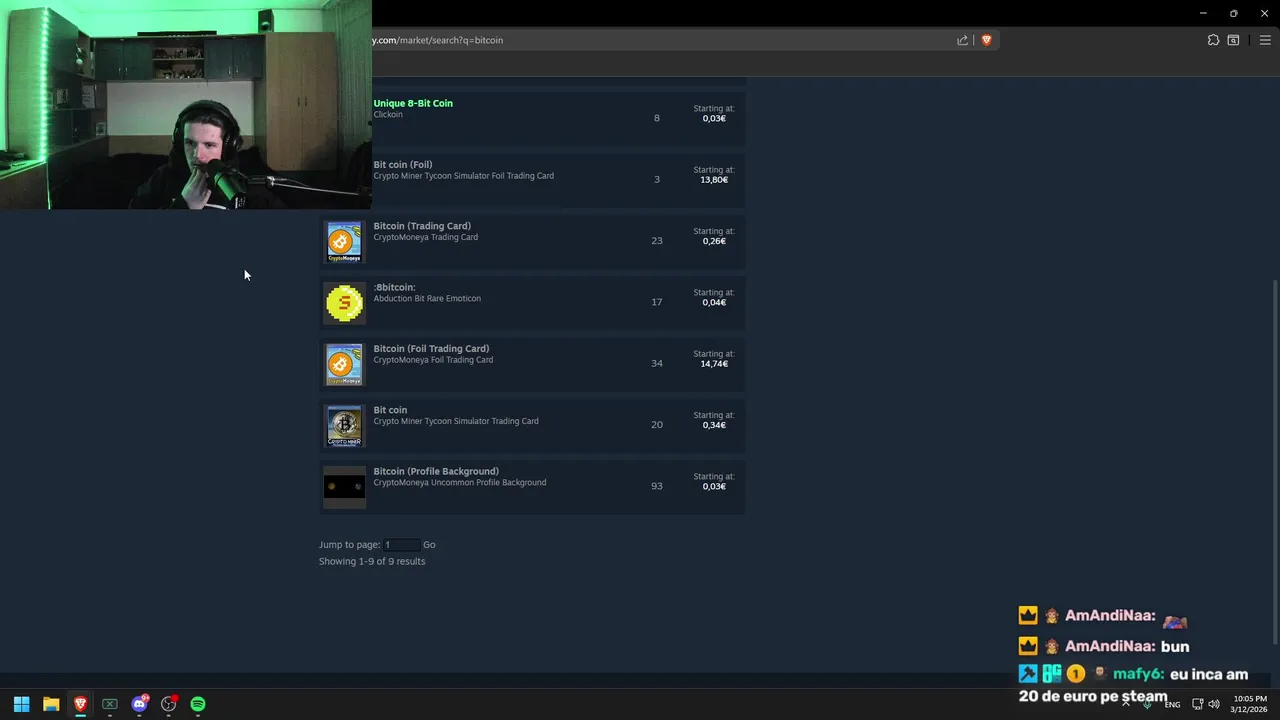Open the :8bitcoin: emoticon listing

tap(532, 302)
